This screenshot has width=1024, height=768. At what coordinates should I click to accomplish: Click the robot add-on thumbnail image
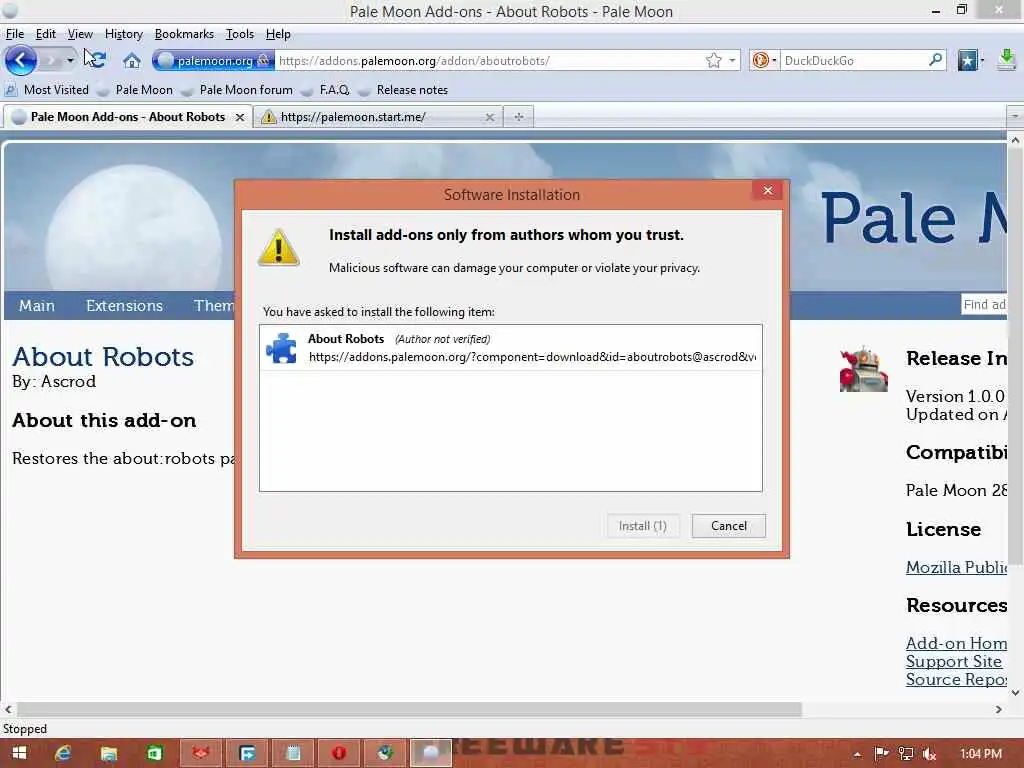[863, 369]
